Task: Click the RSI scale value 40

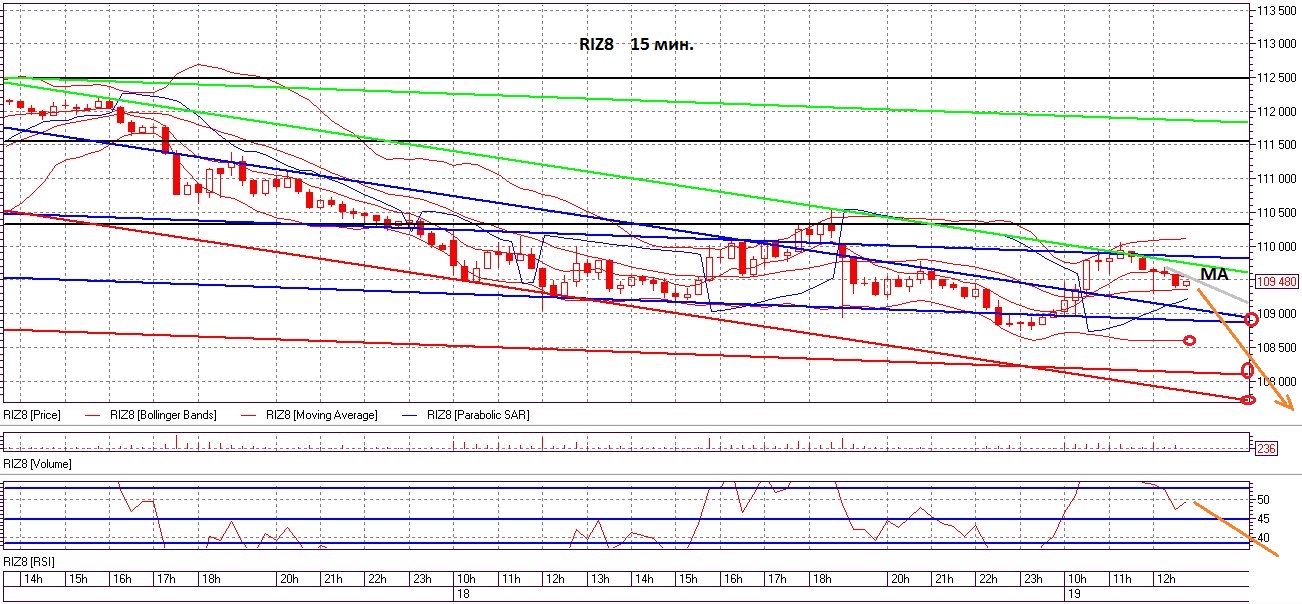Action: [x=1263, y=537]
